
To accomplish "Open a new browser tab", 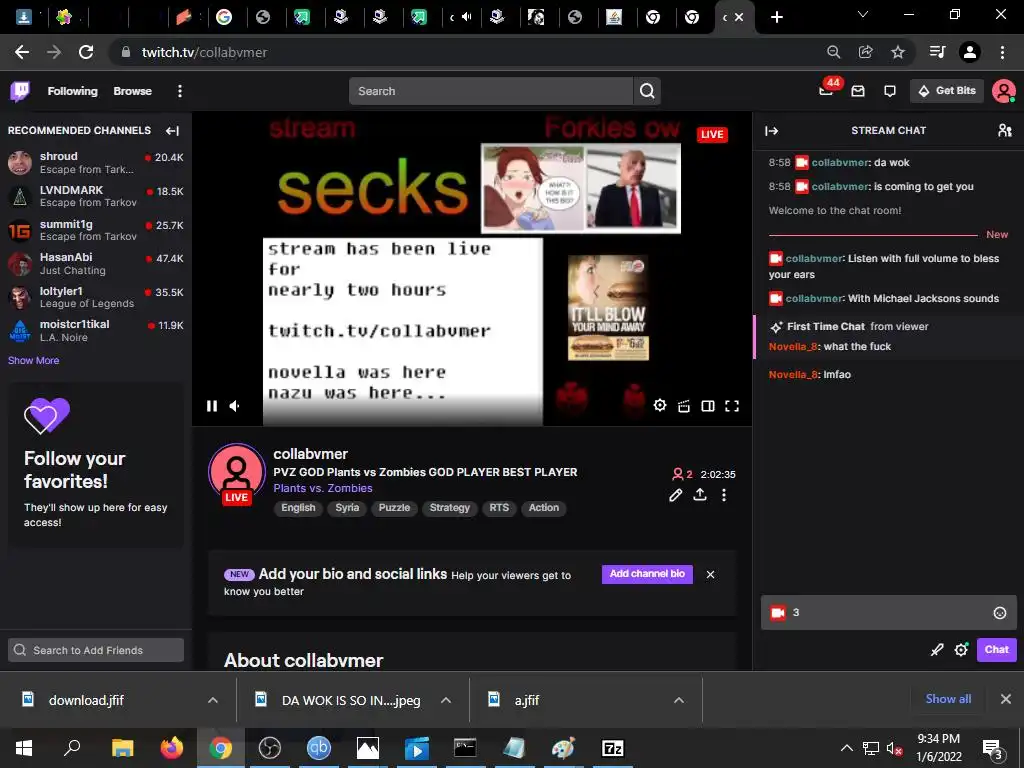I will pyautogui.click(x=776, y=18).
